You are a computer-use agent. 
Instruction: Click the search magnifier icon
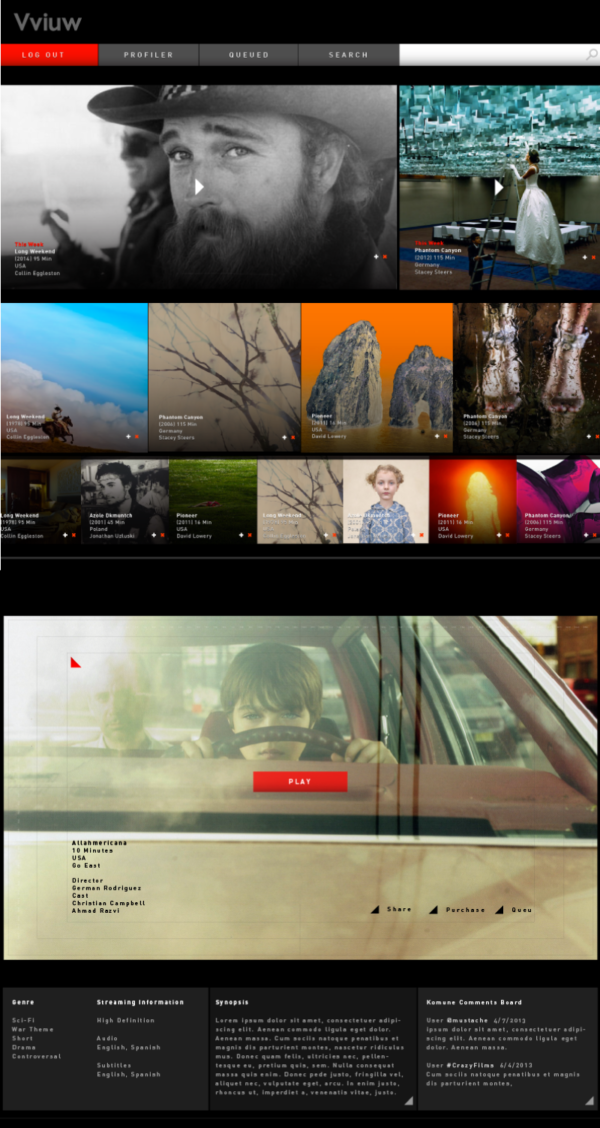pyautogui.click(x=591, y=55)
